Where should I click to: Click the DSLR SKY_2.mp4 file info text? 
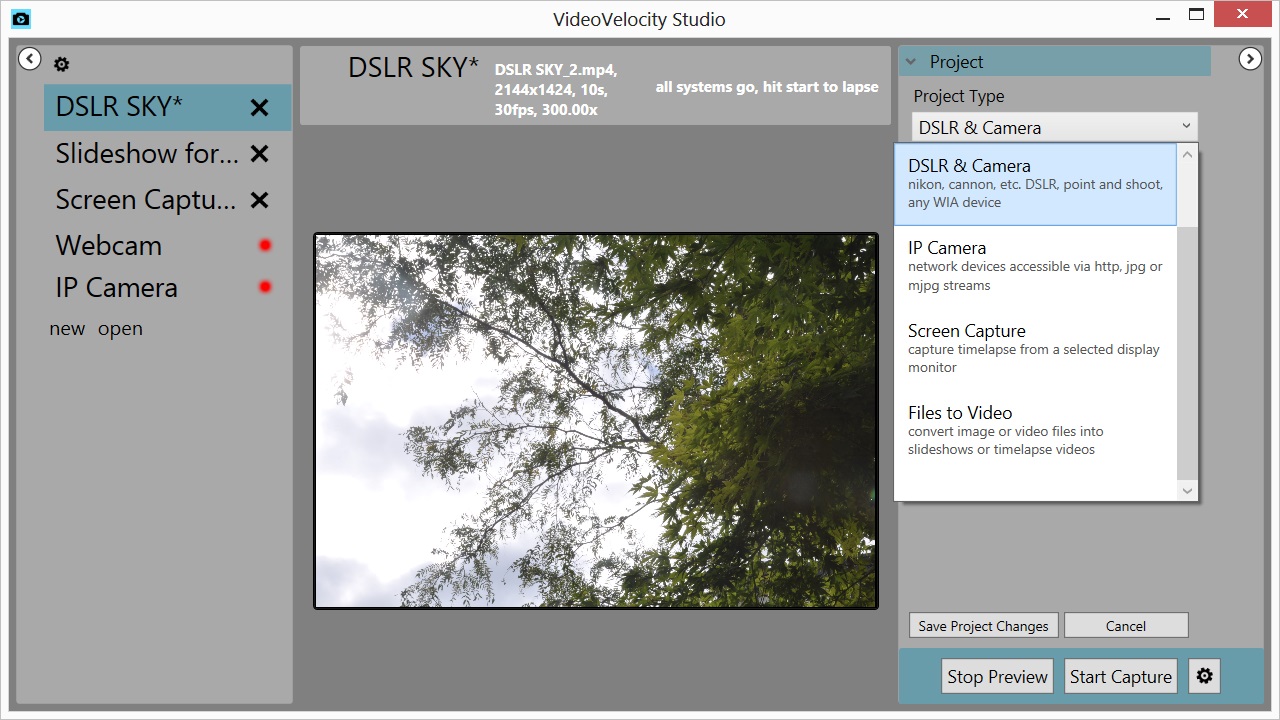tap(557, 89)
